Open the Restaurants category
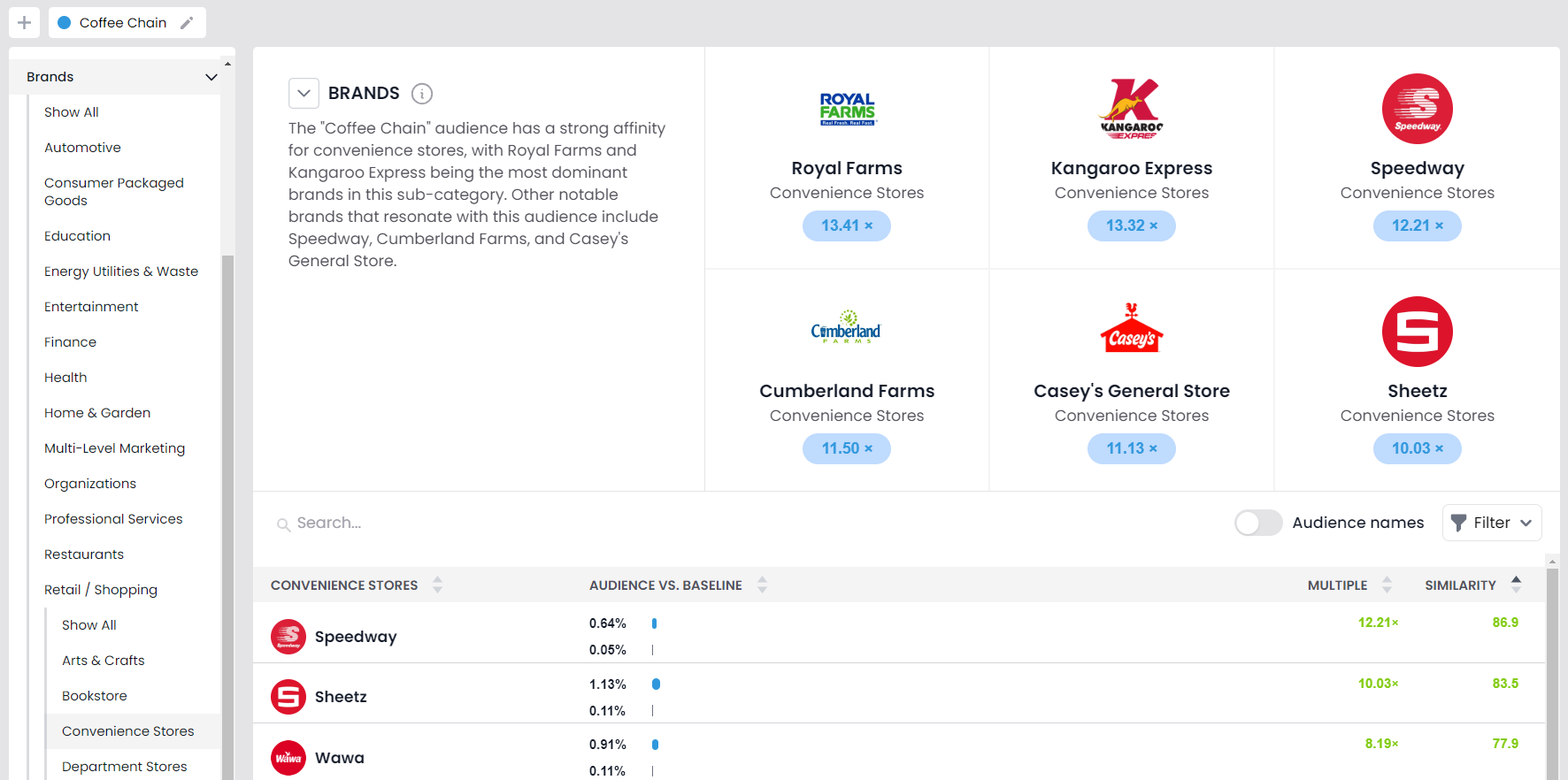The width and height of the screenshot is (1568, 780). coord(84,554)
